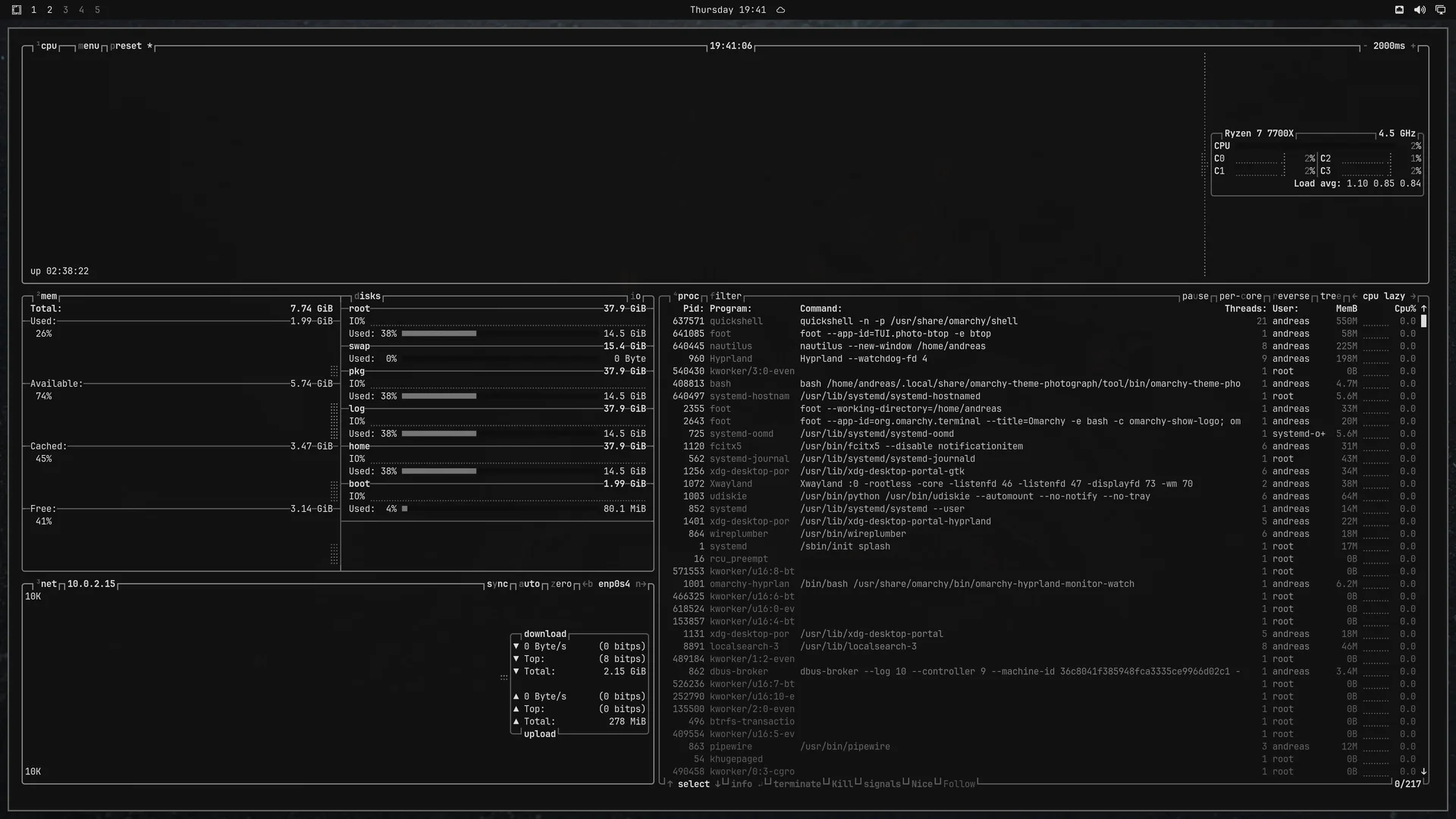Open the launcher icon at top-left corner

(x=16, y=10)
